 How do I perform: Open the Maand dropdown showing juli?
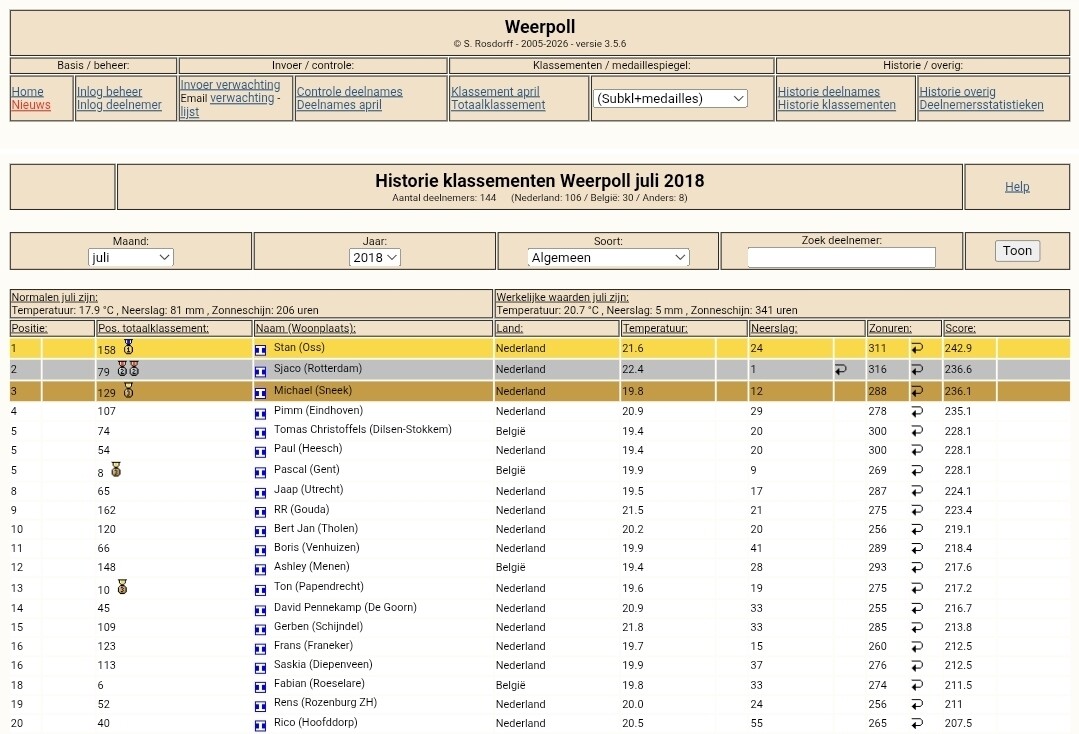(131, 257)
